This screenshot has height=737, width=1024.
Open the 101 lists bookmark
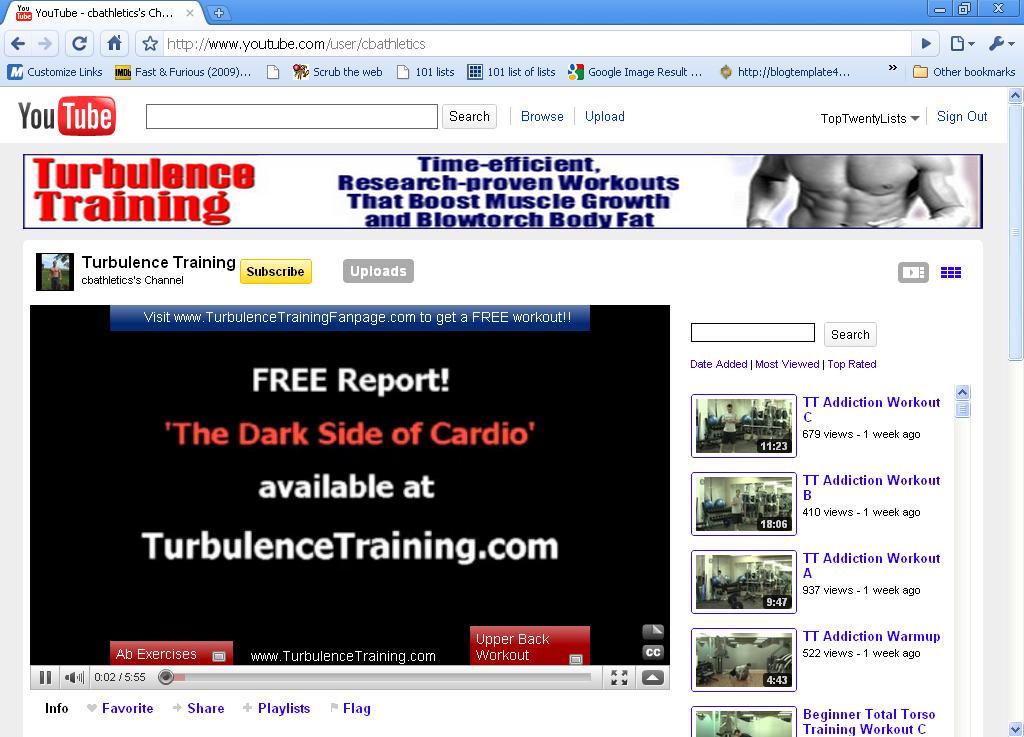[426, 72]
